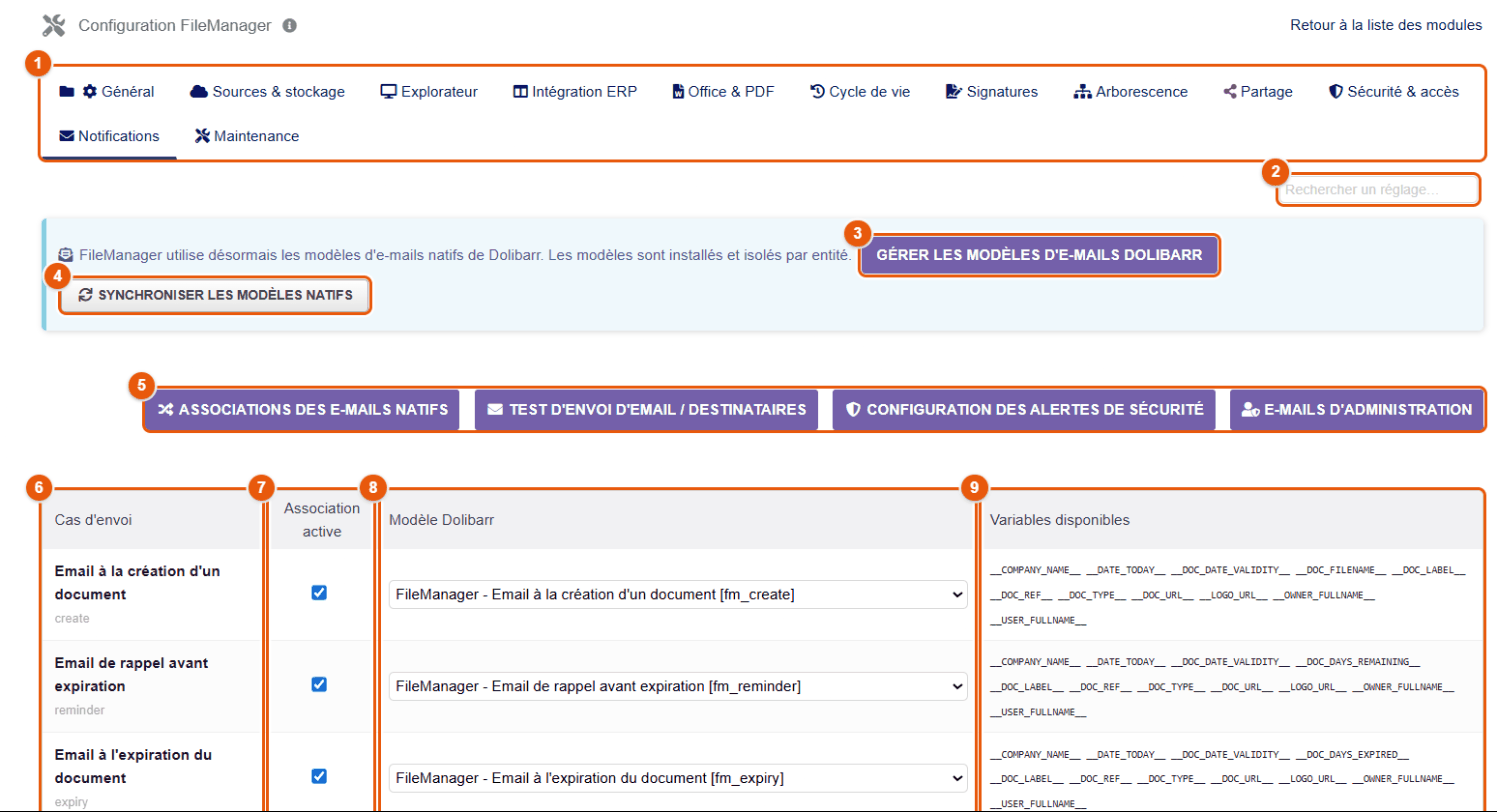Click the tools icon of Maintenance tab
This screenshot has width=1497, height=812.
[x=202, y=136]
